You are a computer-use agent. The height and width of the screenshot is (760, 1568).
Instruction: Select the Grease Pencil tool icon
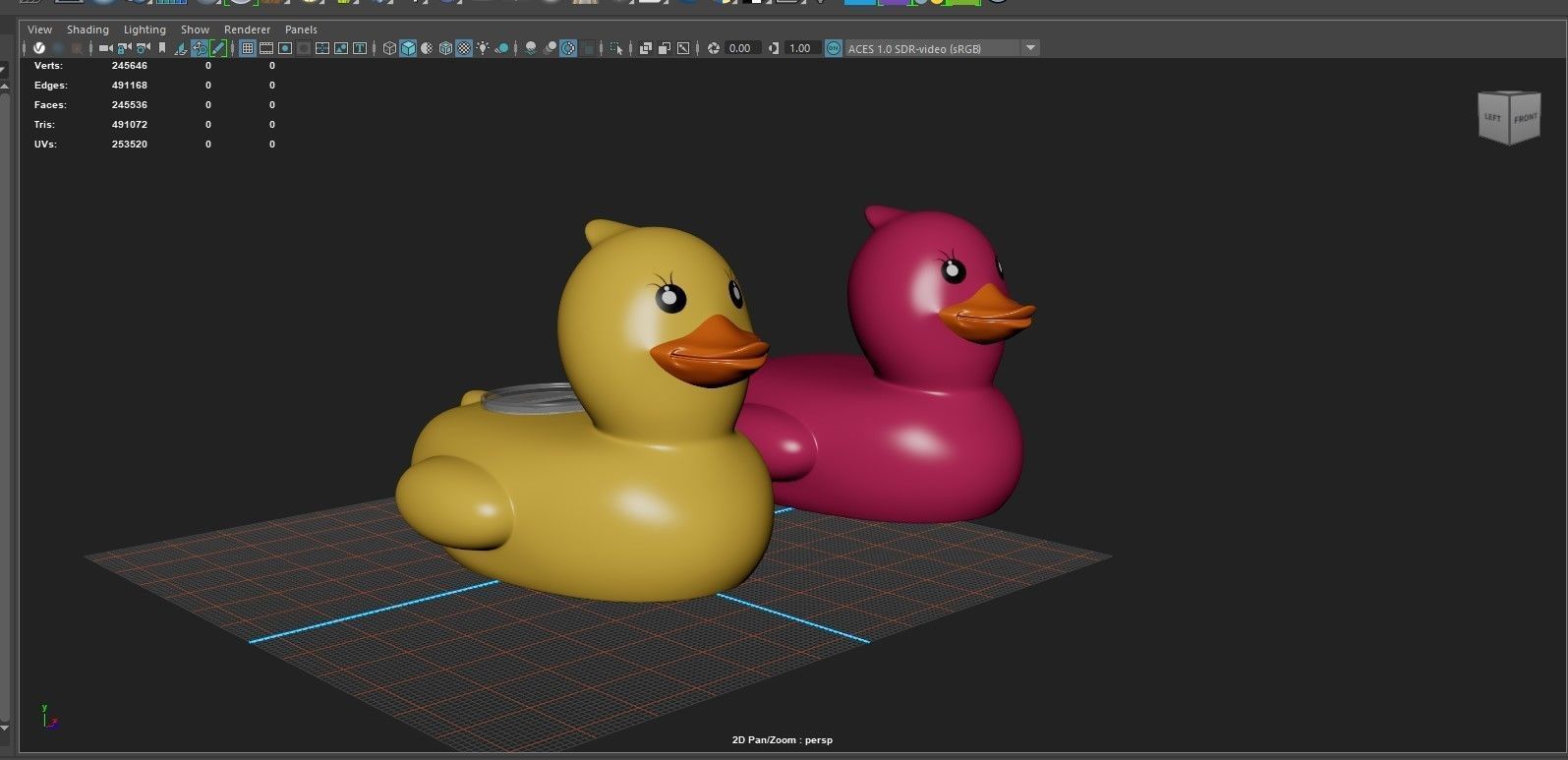[217, 48]
